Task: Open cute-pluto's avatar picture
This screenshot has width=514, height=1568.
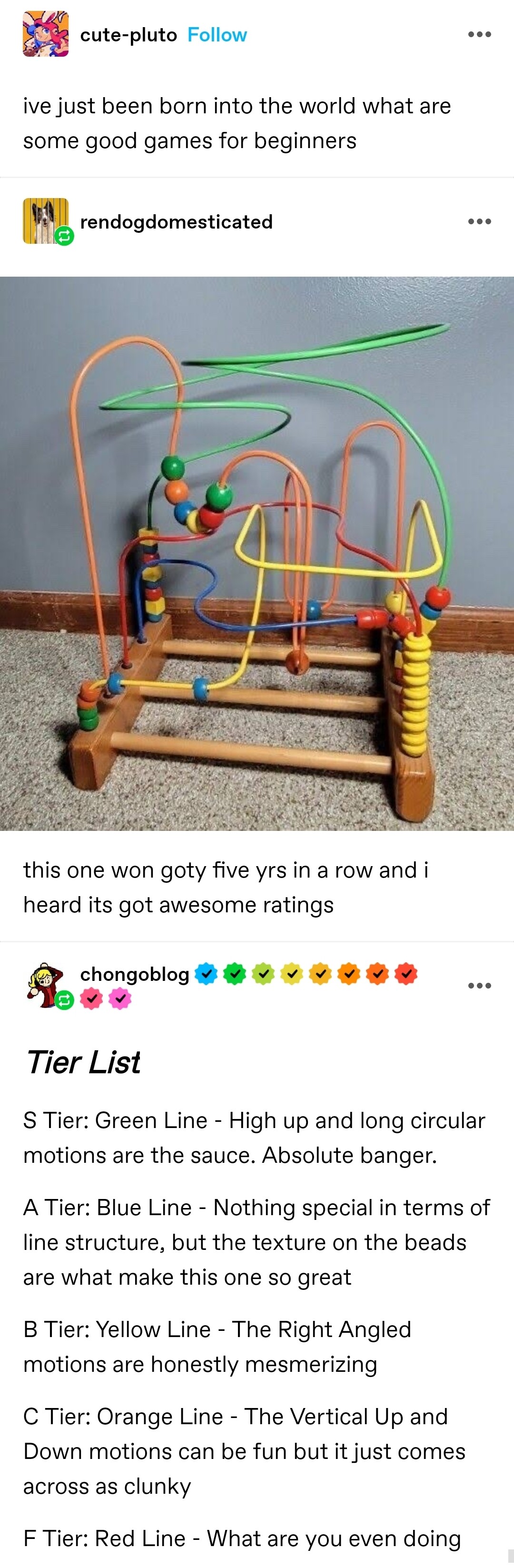Action: point(46,34)
